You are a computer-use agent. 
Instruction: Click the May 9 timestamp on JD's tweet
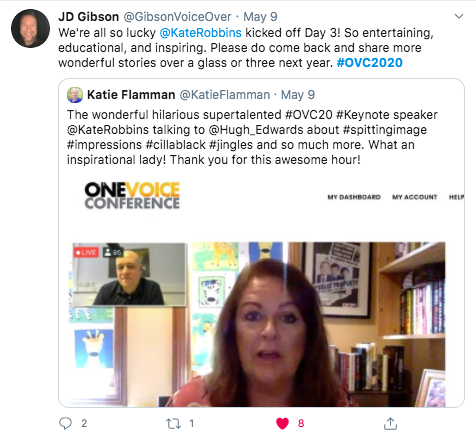260,17
